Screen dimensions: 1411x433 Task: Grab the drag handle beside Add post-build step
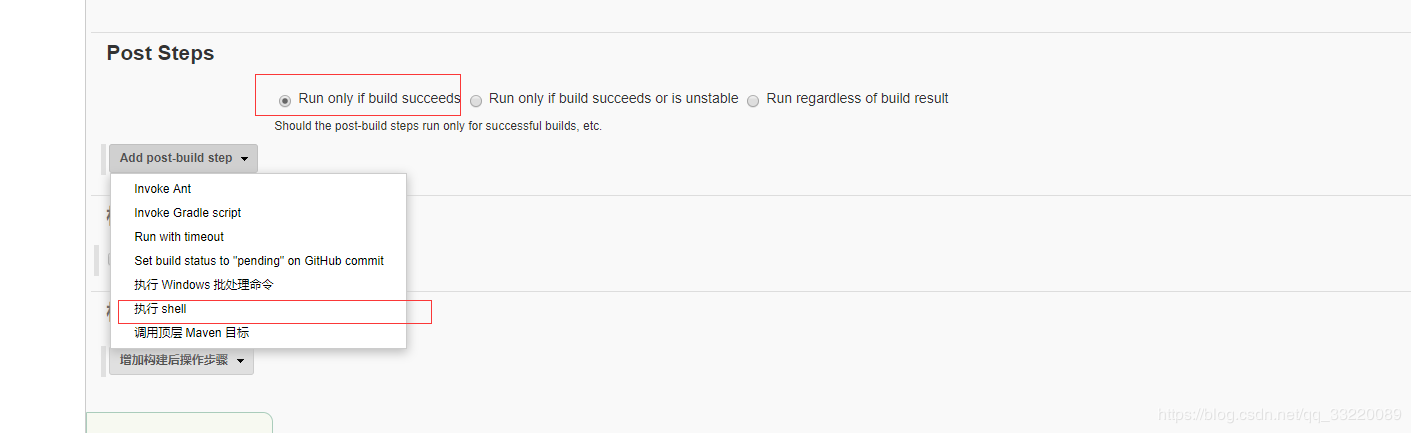(x=104, y=158)
